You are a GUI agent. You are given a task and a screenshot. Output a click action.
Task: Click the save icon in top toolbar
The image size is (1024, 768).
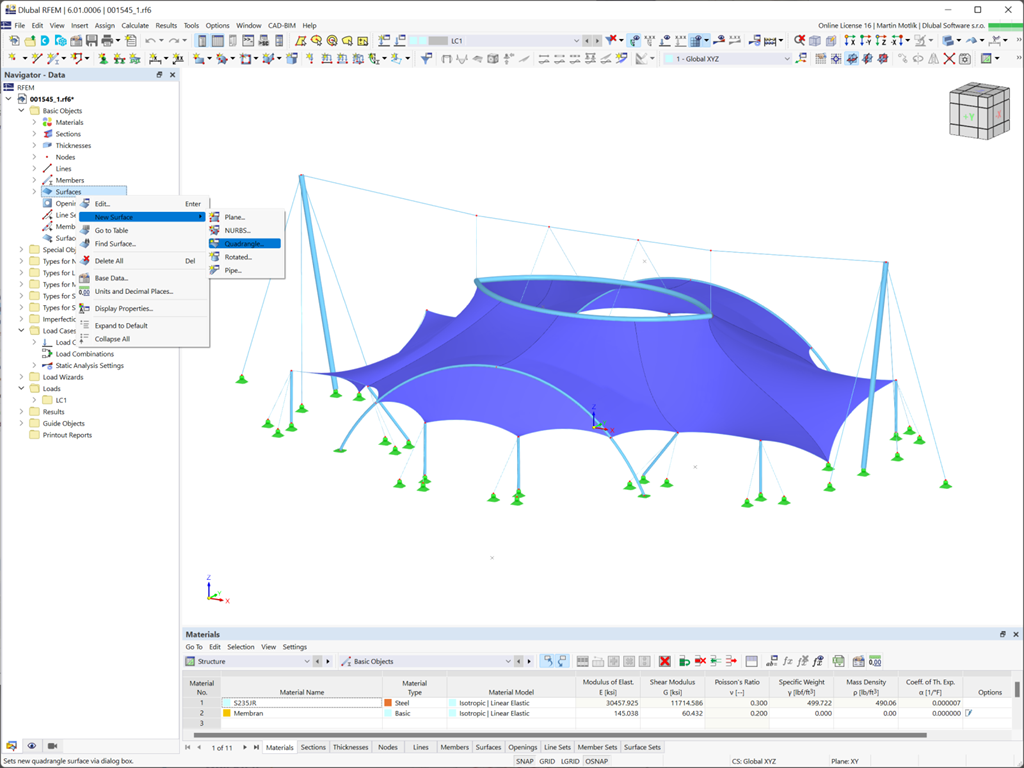coord(91,40)
